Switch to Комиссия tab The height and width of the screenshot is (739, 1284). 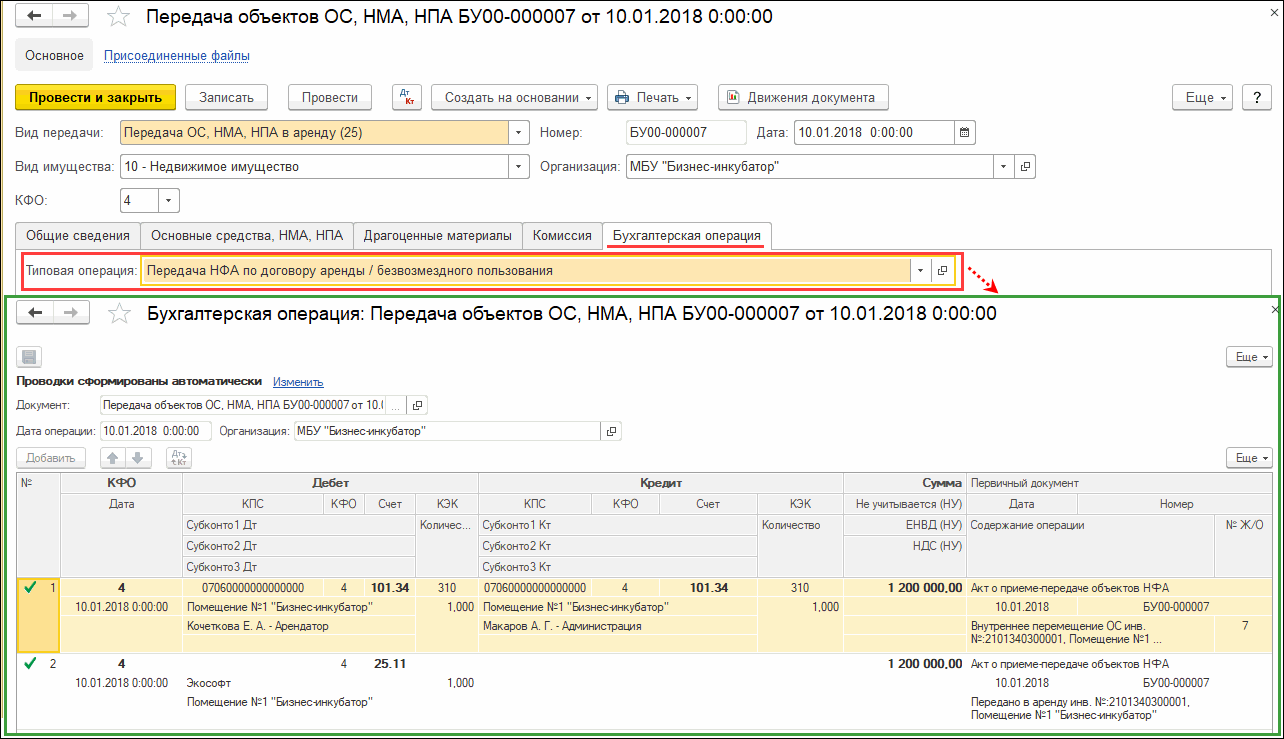564,235
